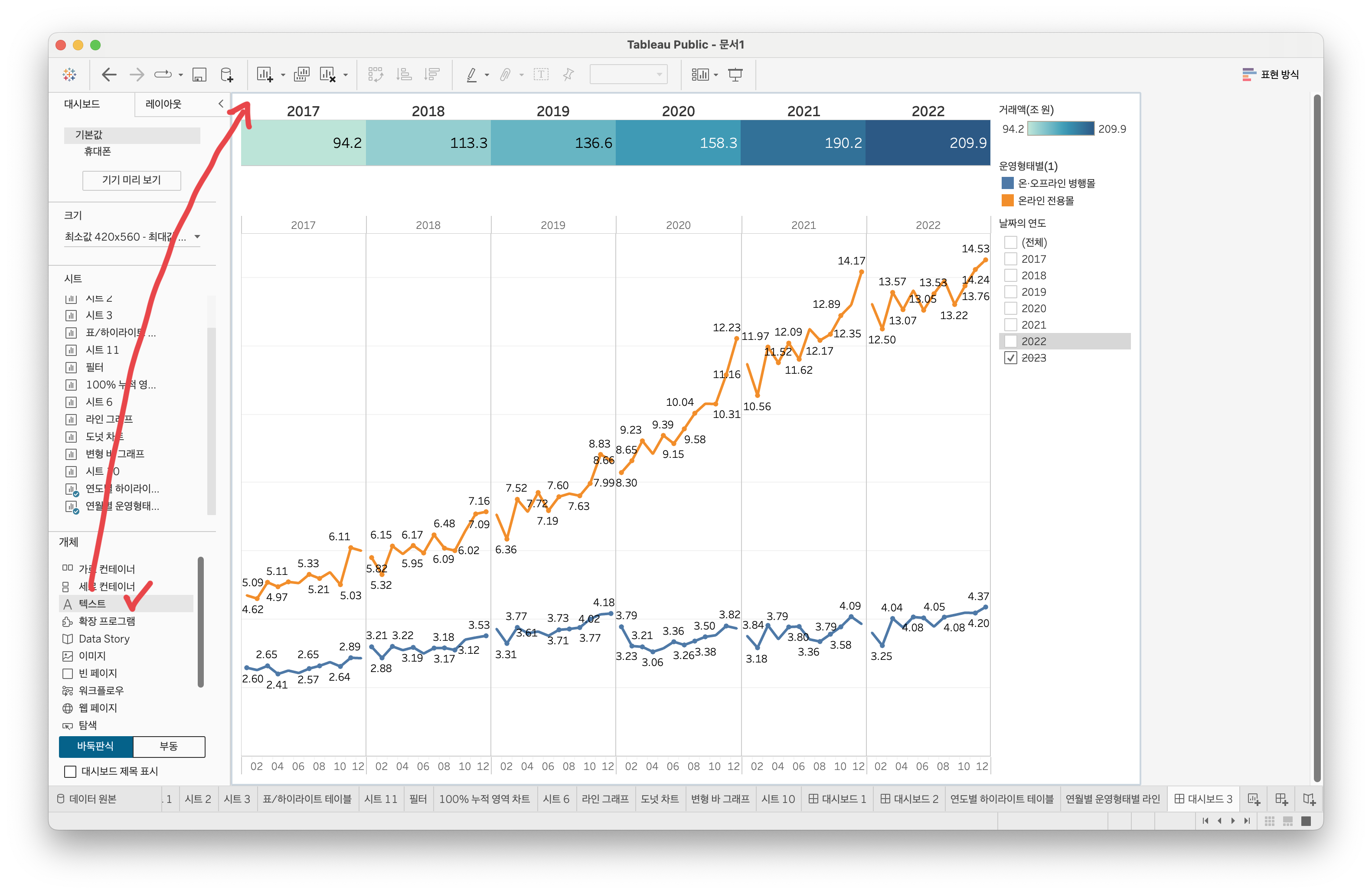Click the 기기 미리 보기 button

(x=131, y=180)
